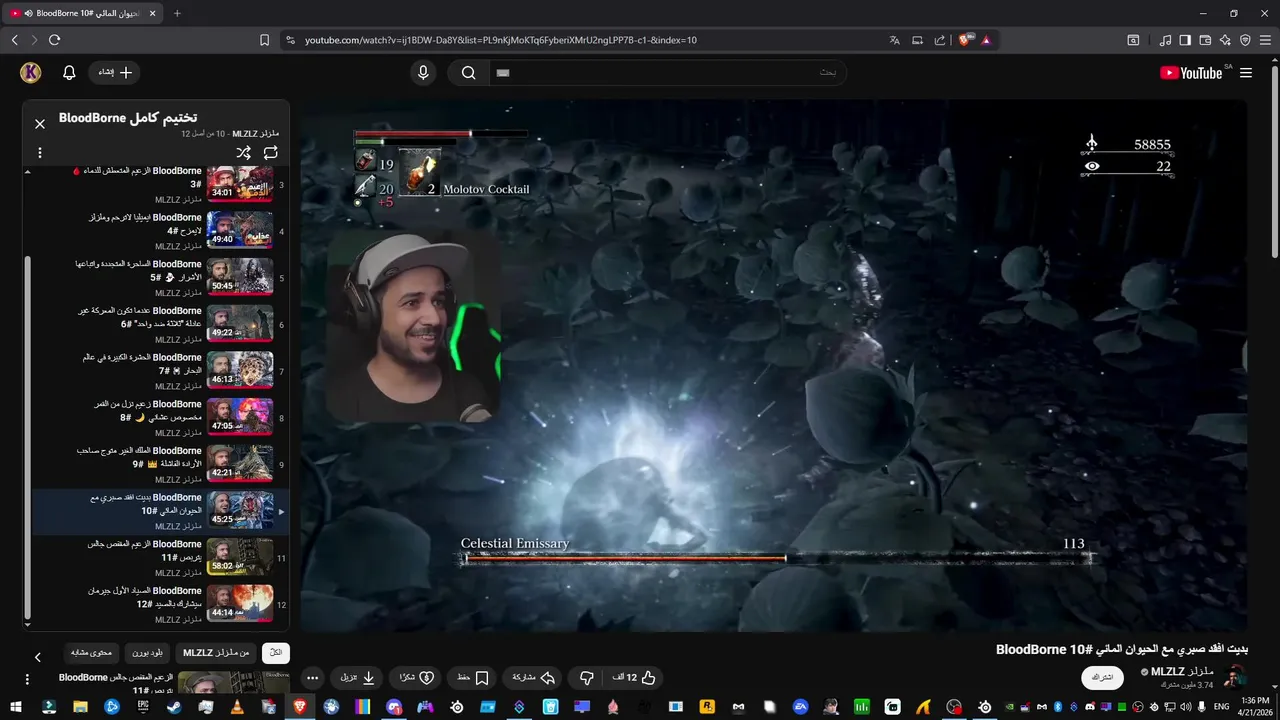
Task: Open Epic Games icon in the taskbar
Action: click(143, 707)
